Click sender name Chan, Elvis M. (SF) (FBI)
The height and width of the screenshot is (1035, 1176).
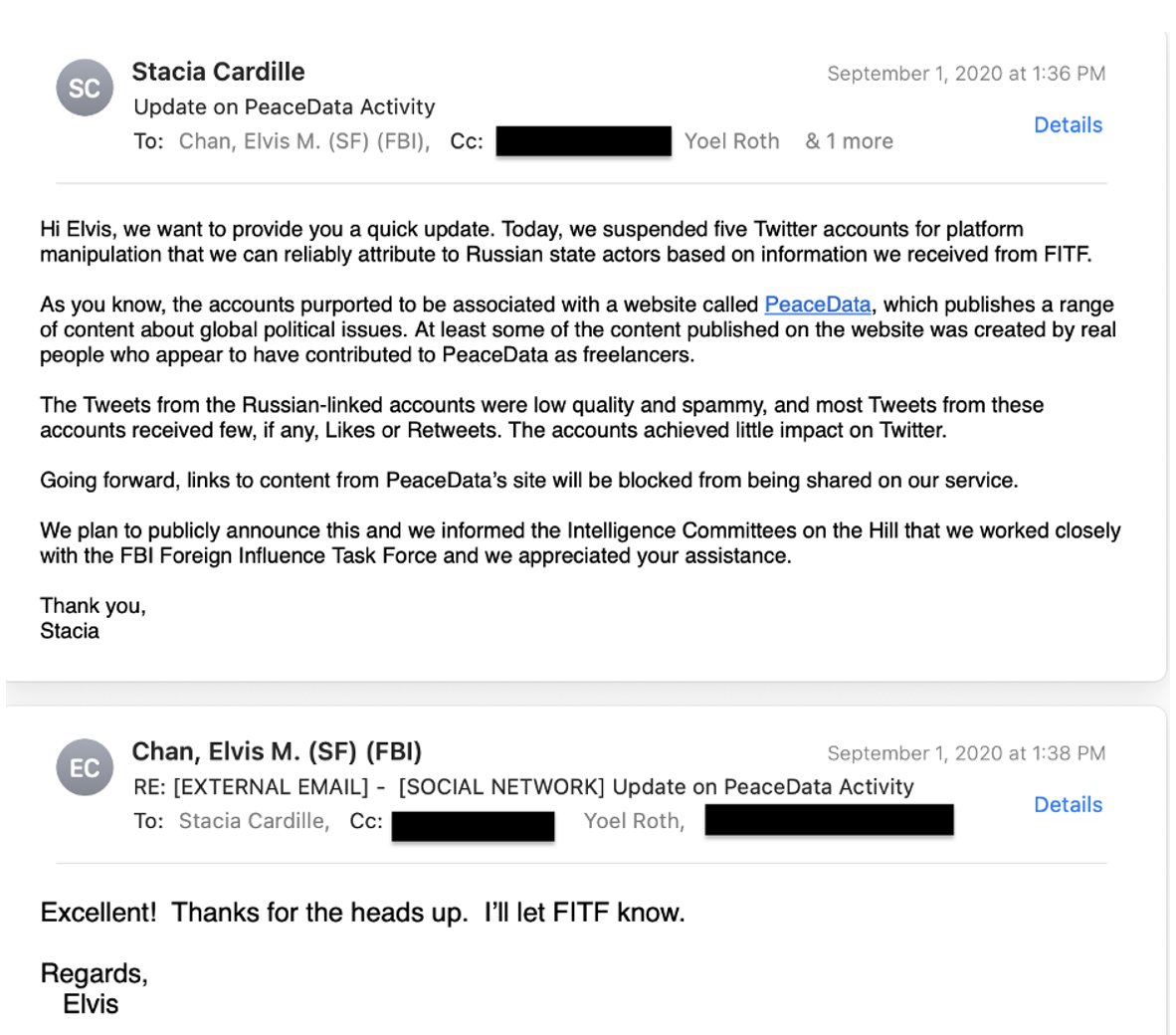click(277, 751)
